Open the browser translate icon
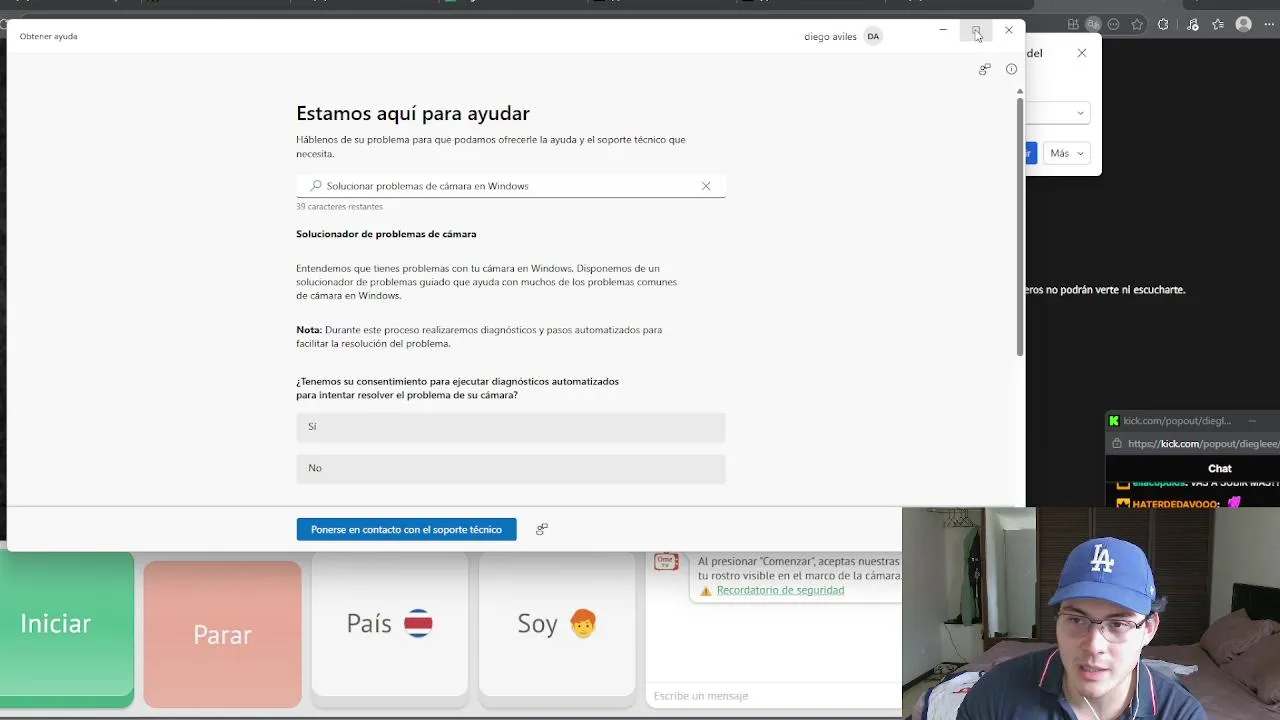 pyautogui.click(x=1094, y=24)
